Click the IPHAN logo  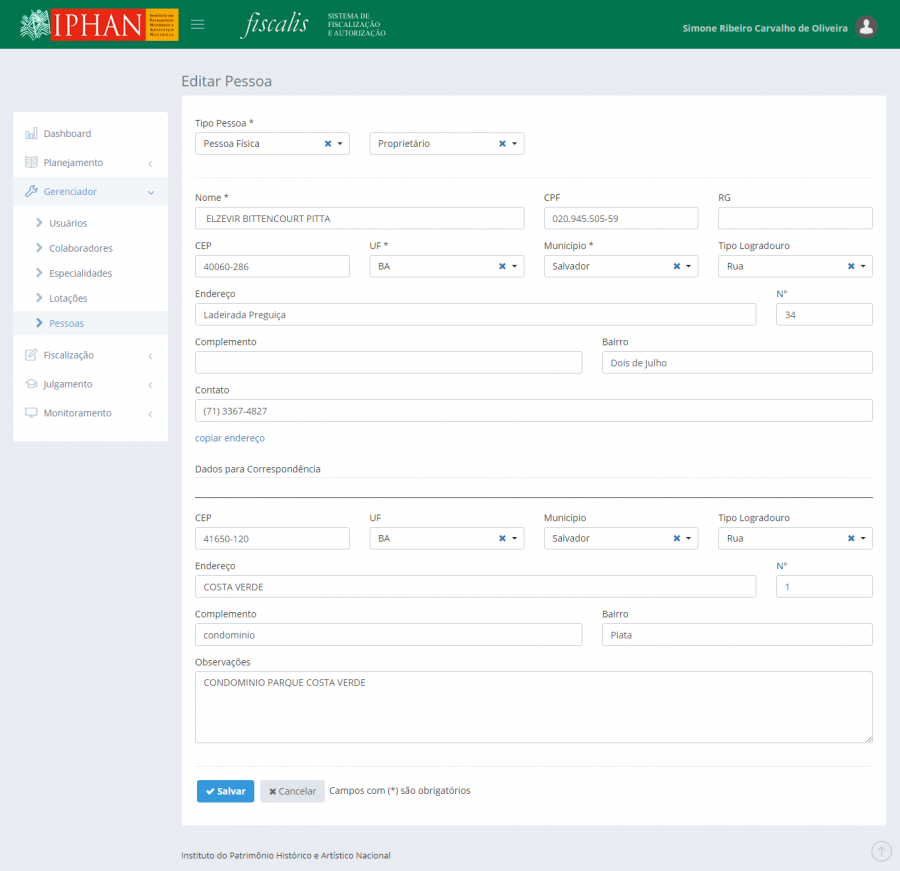(98, 25)
